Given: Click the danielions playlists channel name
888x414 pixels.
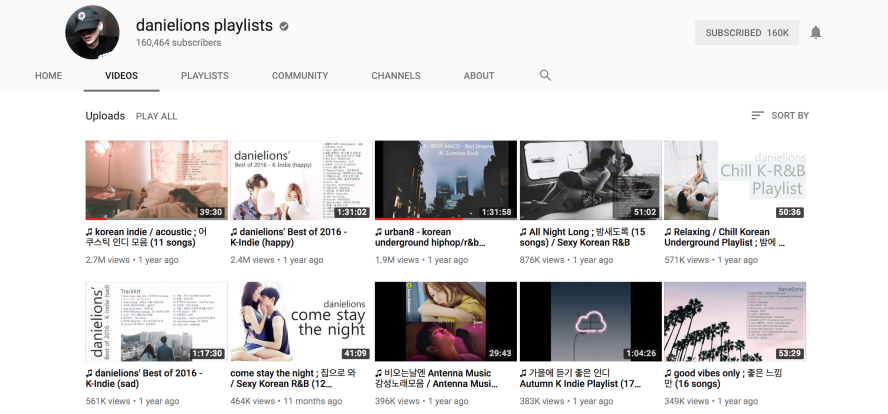Looking at the screenshot, I should tap(204, 25).
